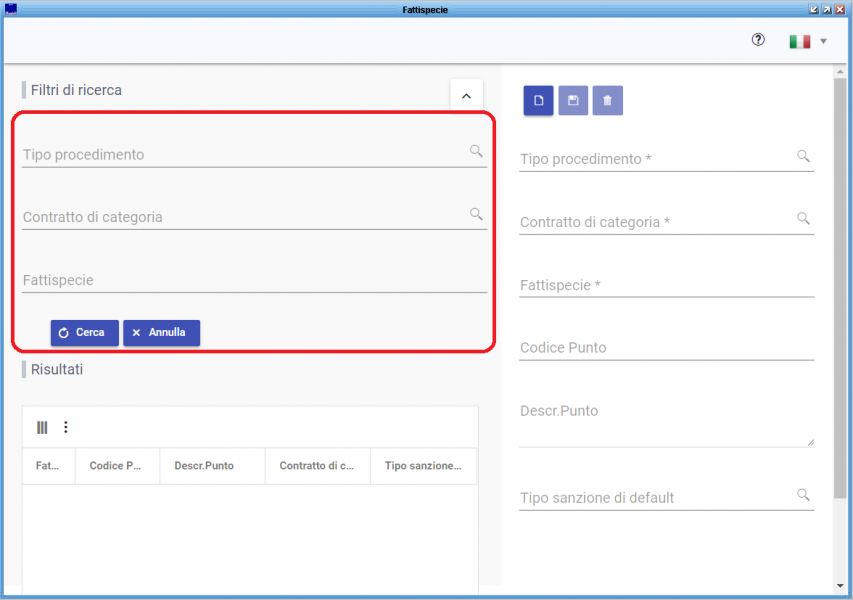This screenshot has height=600, width=853.
Task: Open lookup for filter Contratto di categoria
Action: 476,214
